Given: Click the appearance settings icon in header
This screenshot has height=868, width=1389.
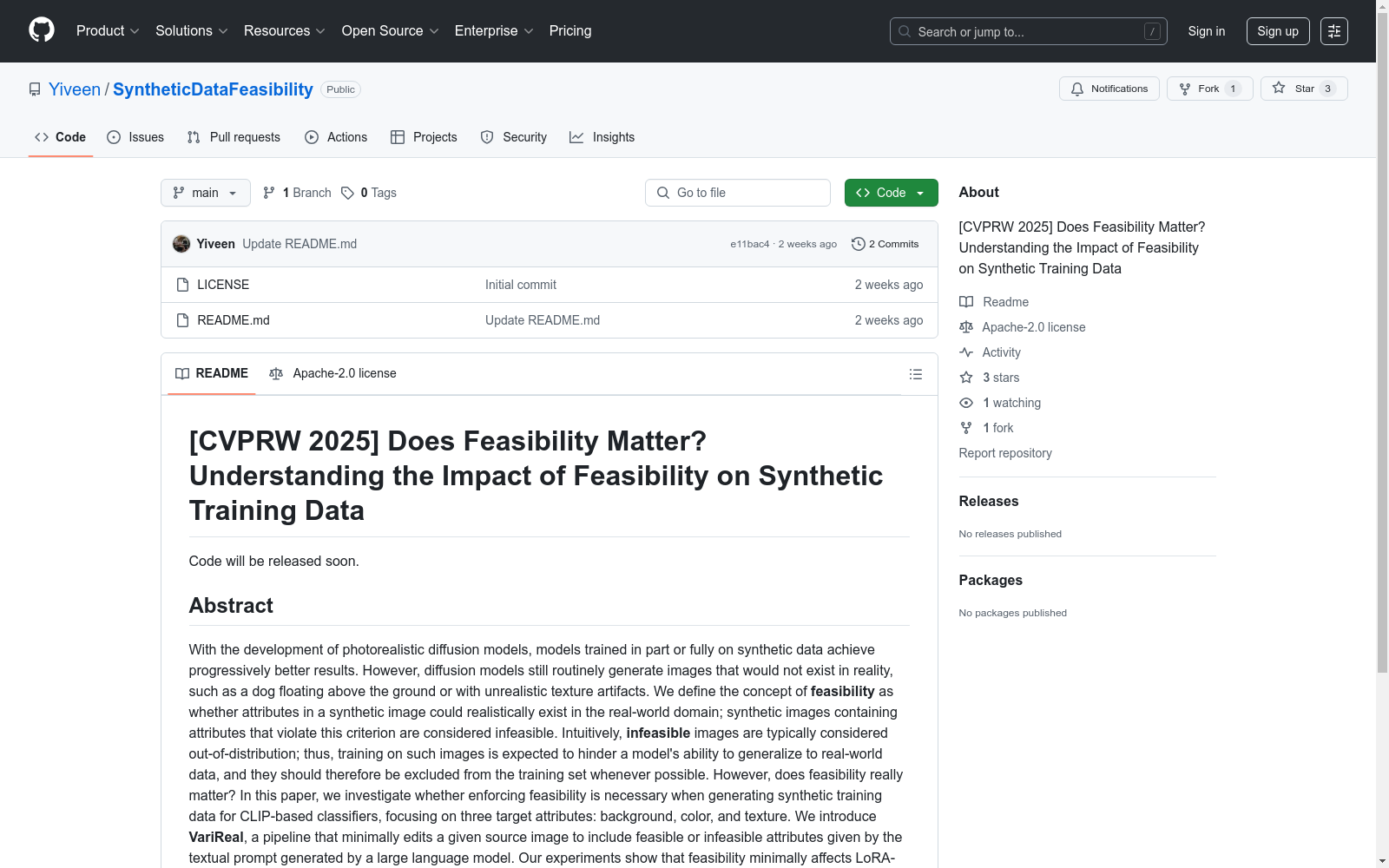Looking at the screenshot, I should coord(1334,31).
